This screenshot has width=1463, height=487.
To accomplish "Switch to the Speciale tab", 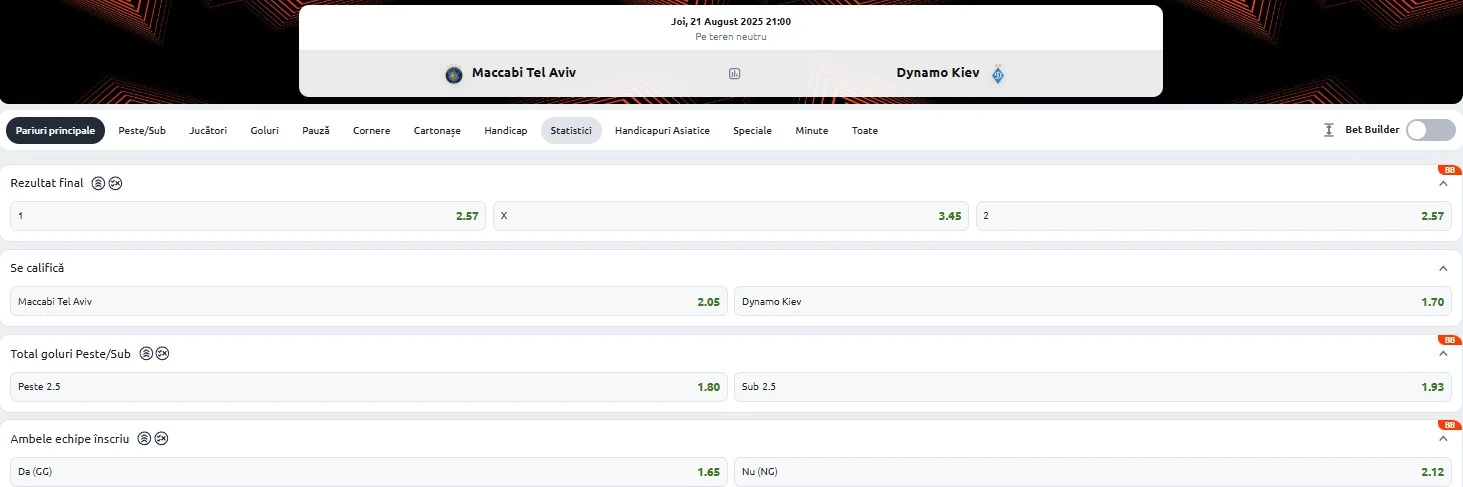I will point(752,130).
